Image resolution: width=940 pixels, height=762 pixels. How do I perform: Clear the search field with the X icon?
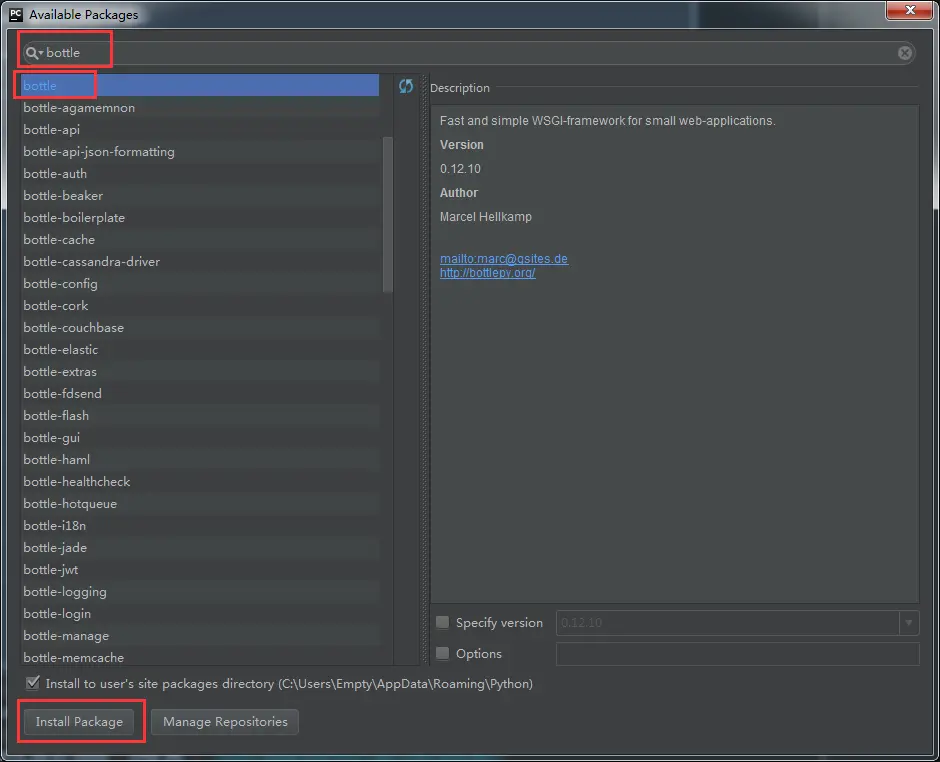coord(905,53)
